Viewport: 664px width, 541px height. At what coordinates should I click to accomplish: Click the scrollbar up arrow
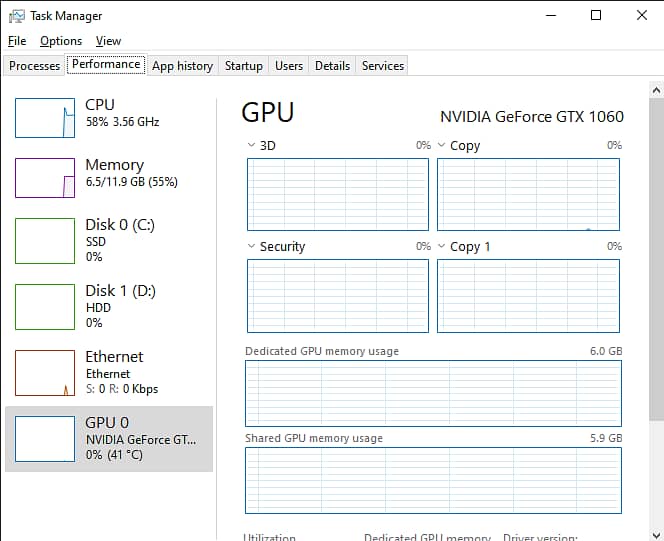click(x=656, y=90)
